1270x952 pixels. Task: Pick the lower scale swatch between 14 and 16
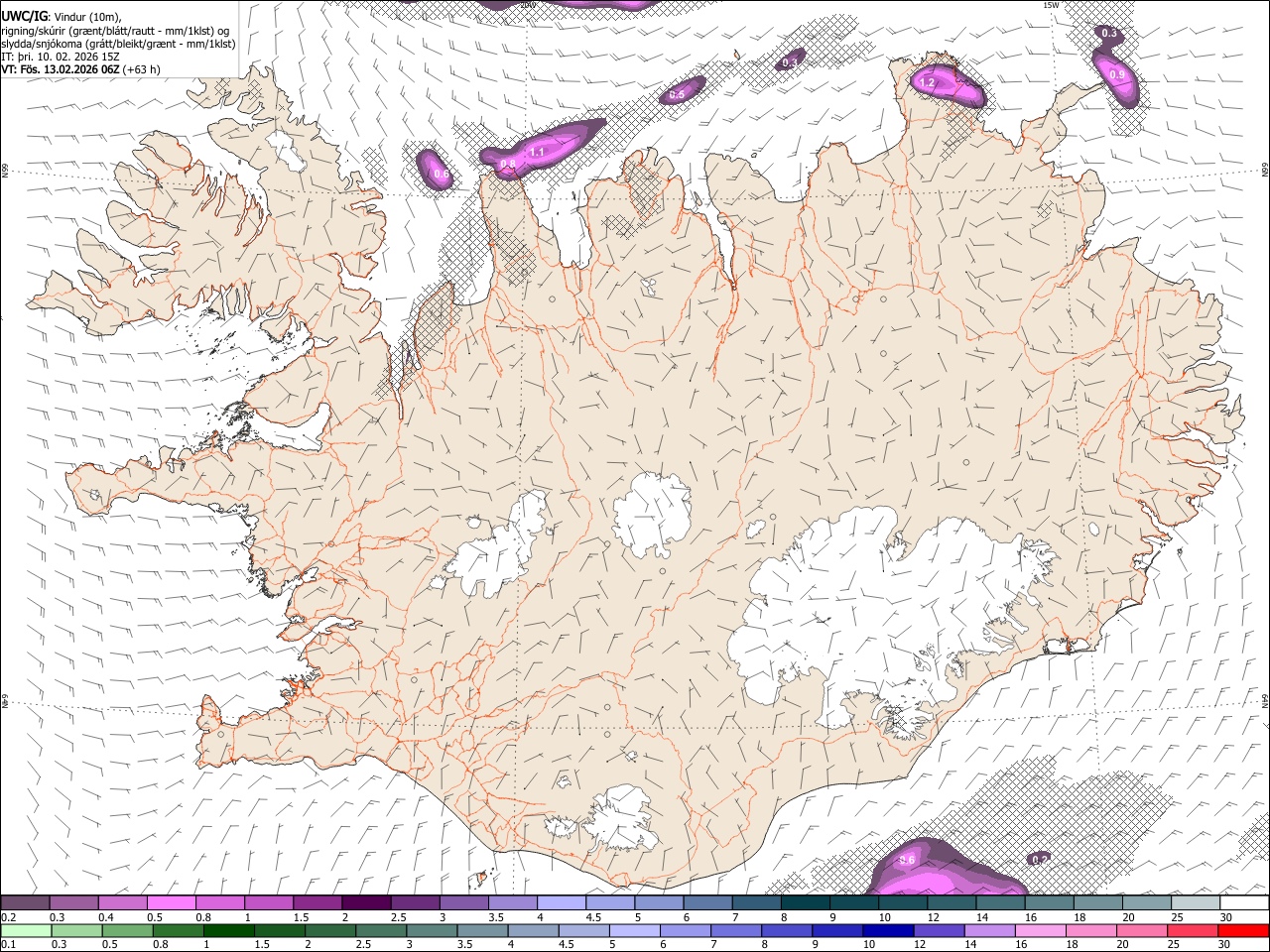tap(989, 931)
